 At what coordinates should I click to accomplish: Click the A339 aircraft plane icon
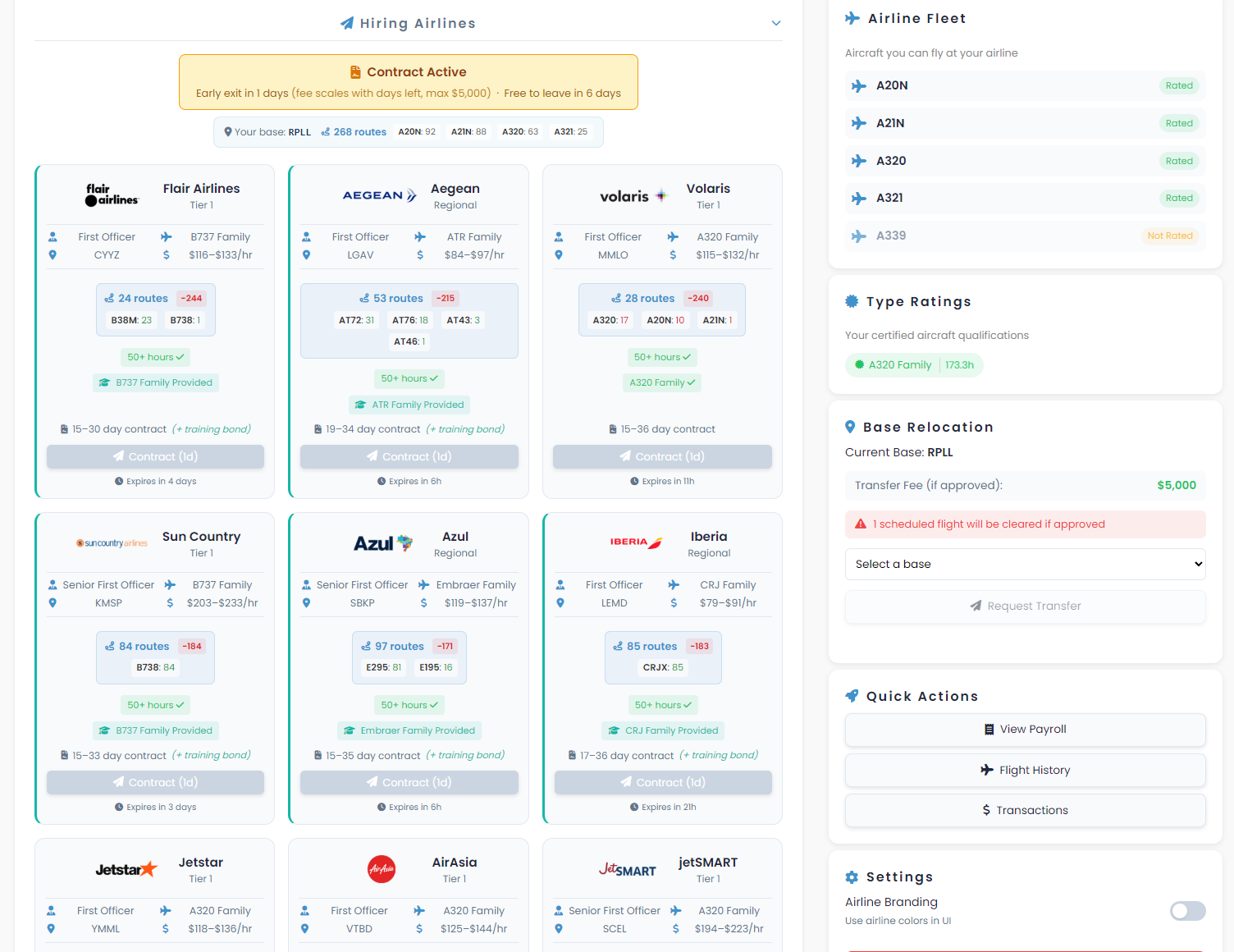click(859, 236)
